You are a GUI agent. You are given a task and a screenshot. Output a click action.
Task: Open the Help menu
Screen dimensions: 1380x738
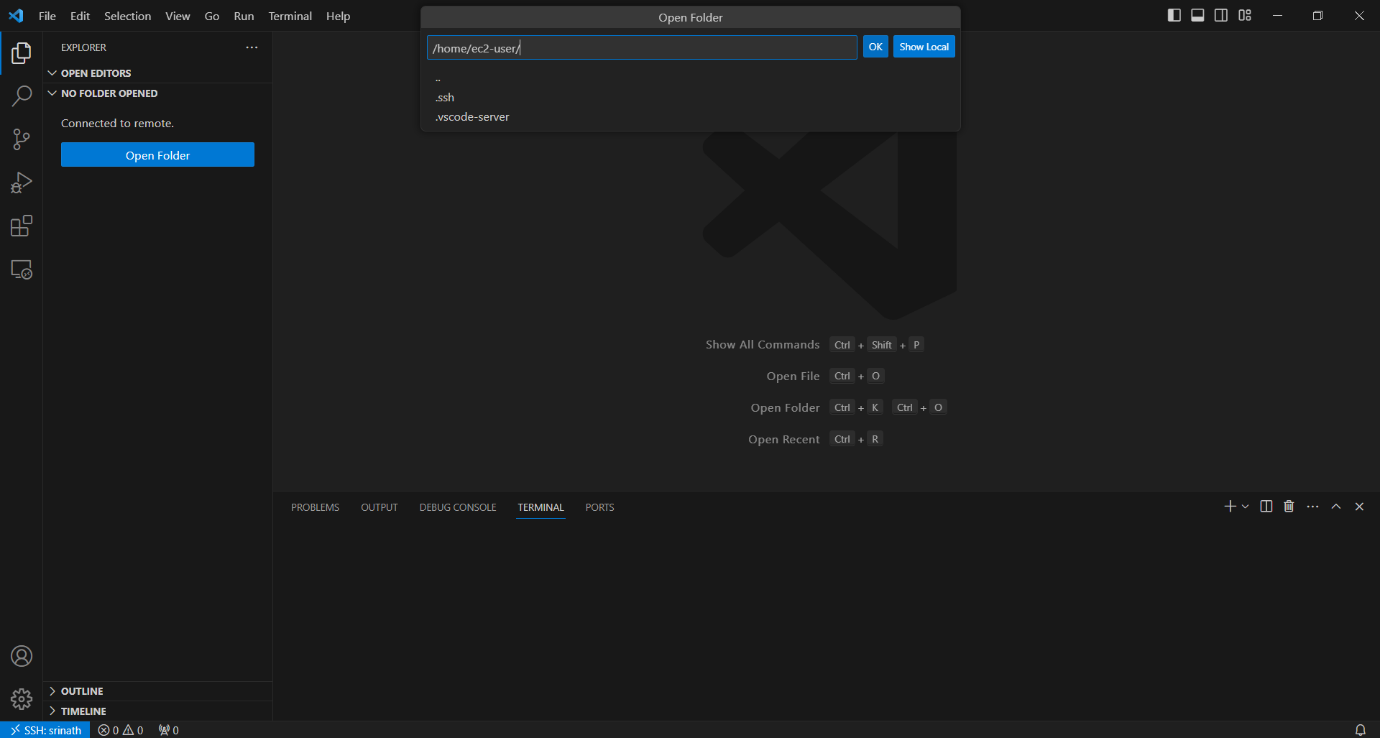click(x=338, y=16)
